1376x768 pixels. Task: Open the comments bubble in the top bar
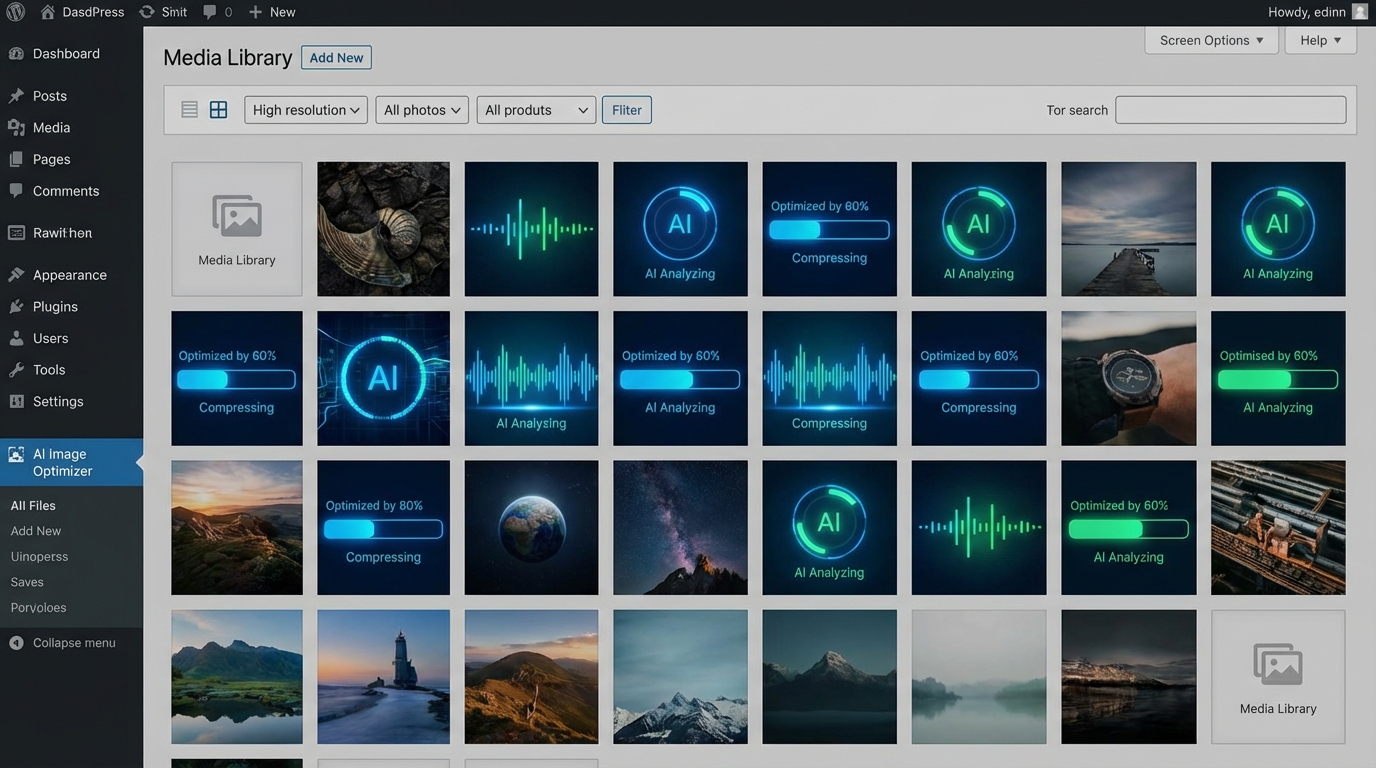pos(211,11)
